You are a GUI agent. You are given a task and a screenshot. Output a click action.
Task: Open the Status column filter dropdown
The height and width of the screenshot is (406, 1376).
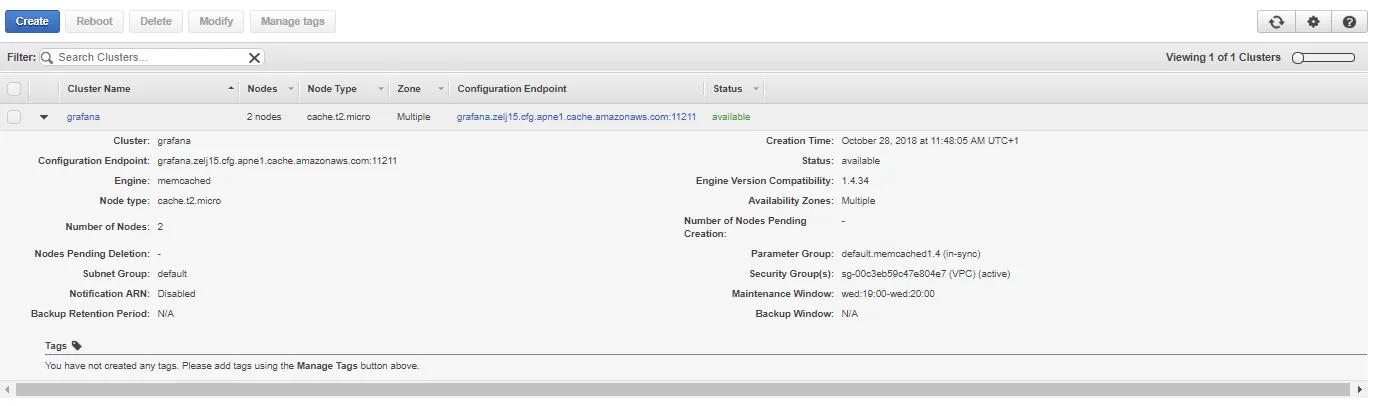[756, 89]
